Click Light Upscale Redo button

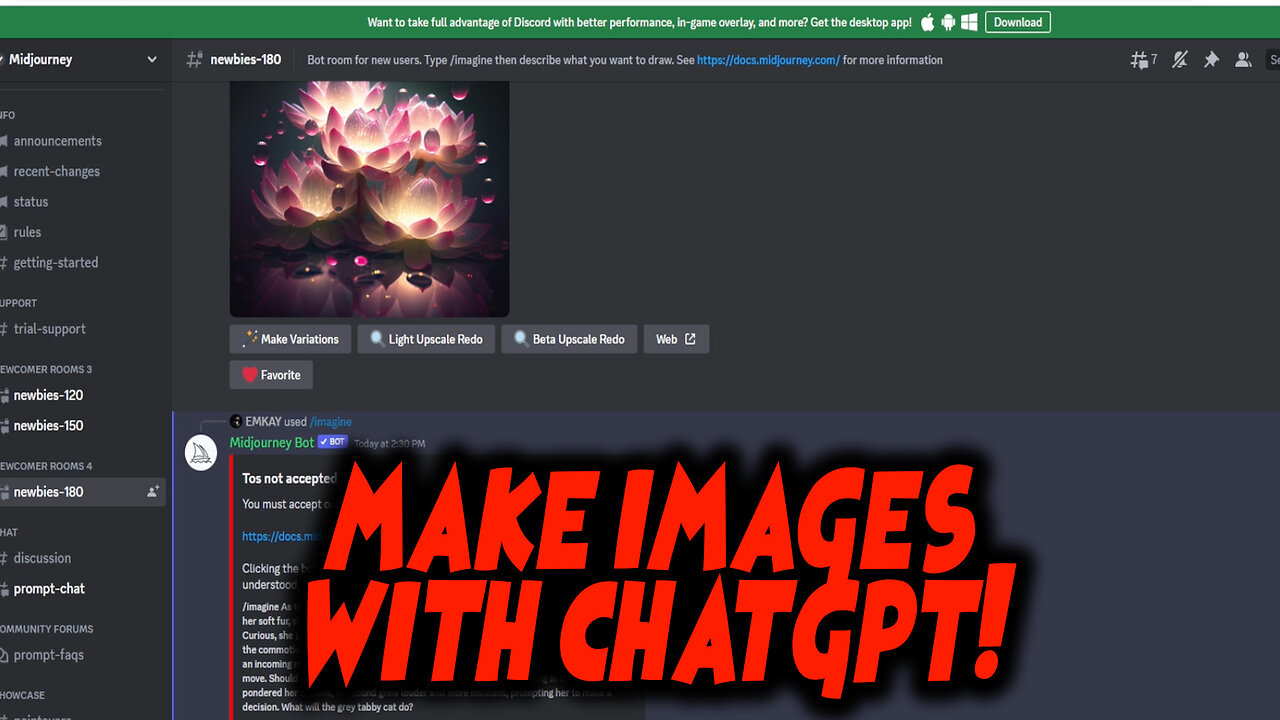tap(426, 339)
